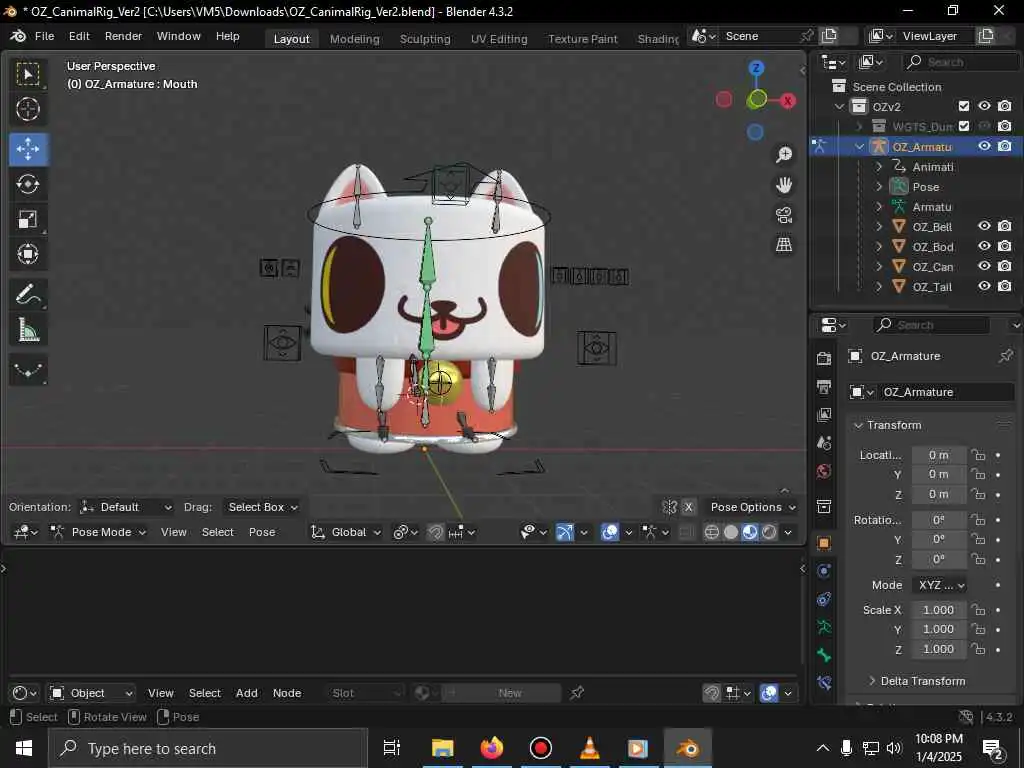Toggle X-axis mirror in pose options
Viewport: 1024px width, 768px height.
click(x=688, y=507)
